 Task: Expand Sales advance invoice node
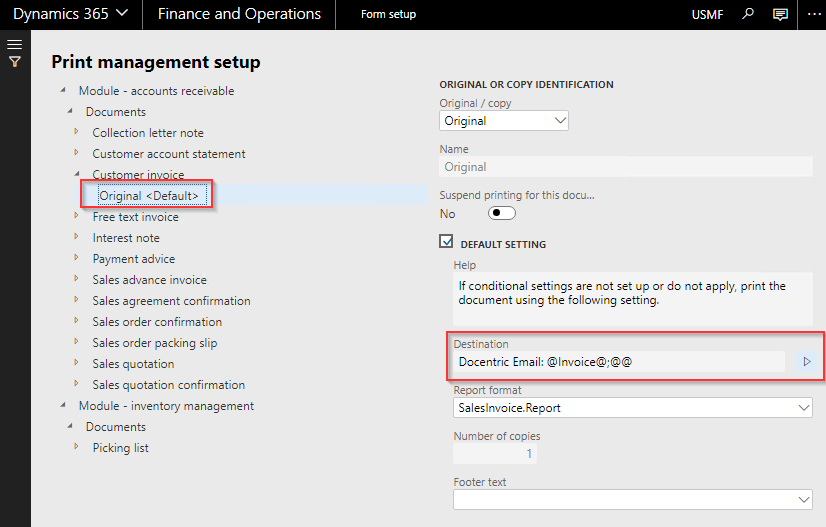[76, 278]
